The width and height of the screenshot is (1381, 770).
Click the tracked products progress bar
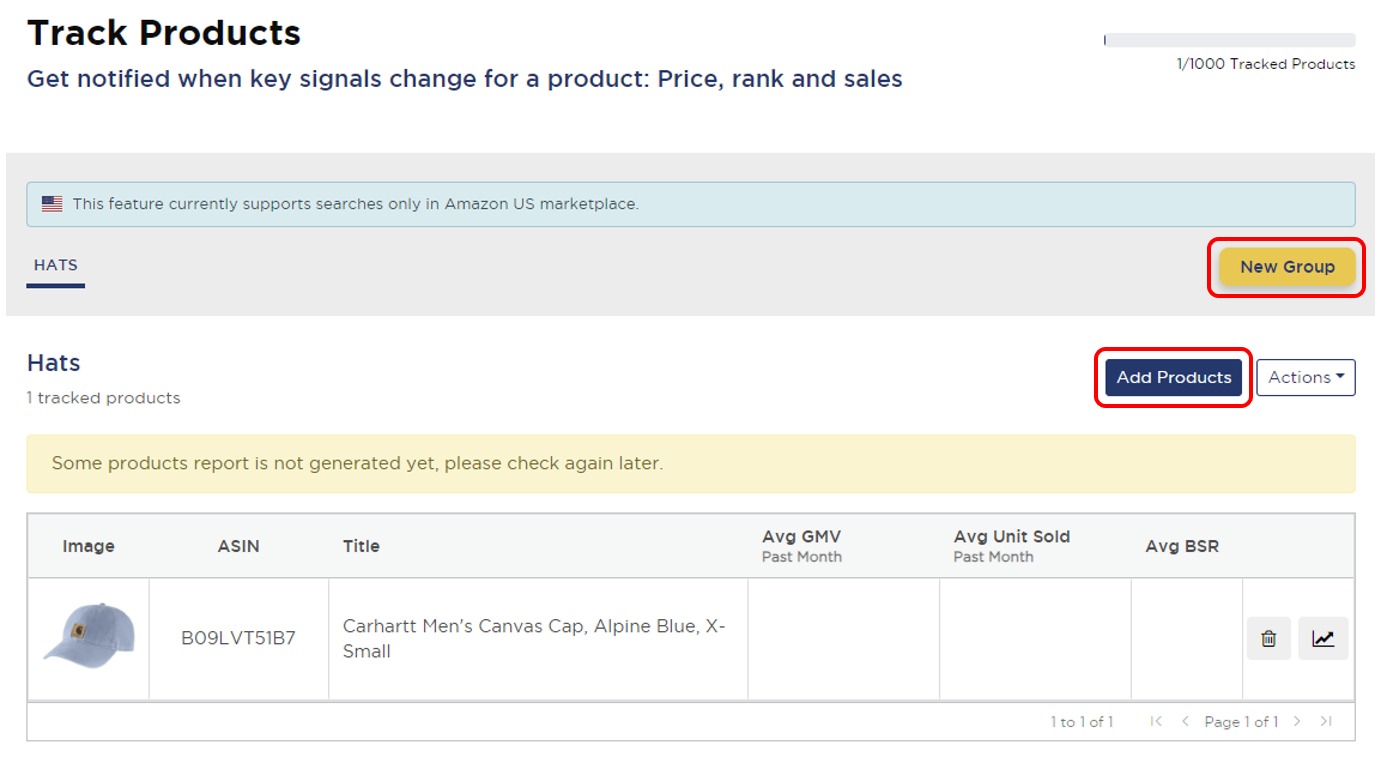pos(1228,40)
